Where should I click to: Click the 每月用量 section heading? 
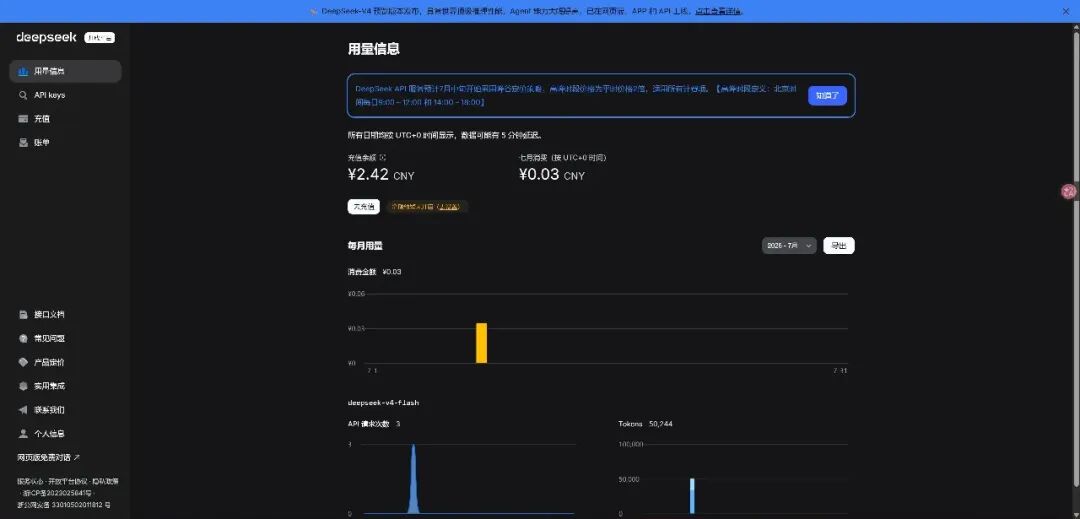coord(365,246)
